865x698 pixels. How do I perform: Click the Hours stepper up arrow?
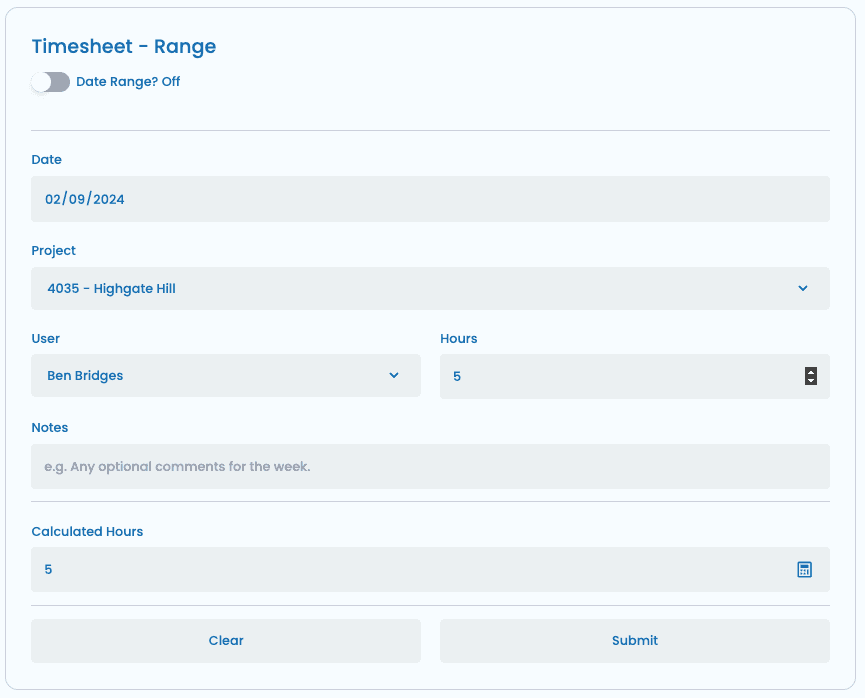point(810,372)
